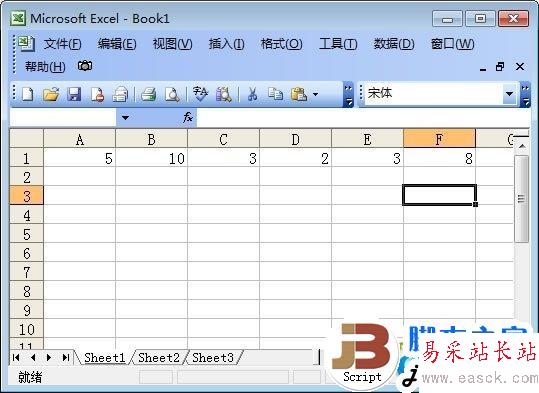
Task: Switch to the Sheet3 tab
Action: click(x=213, y=358)
